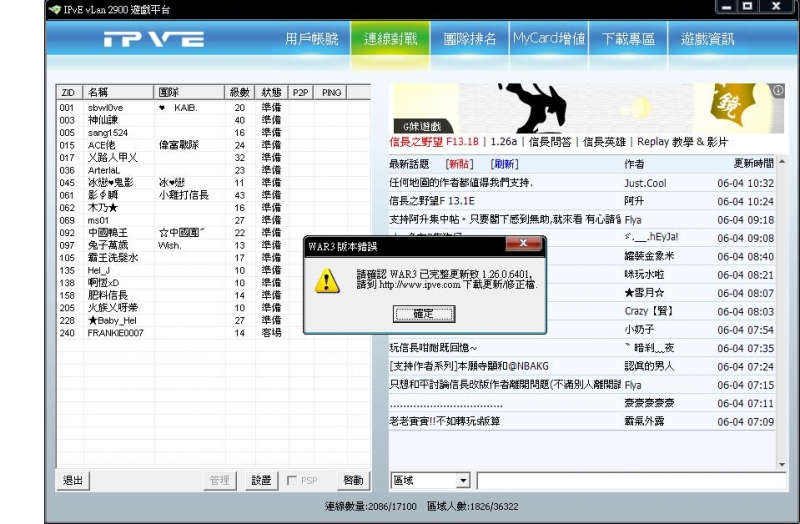Sort player list by 狀態 column
The width and height of the screenshot is (800, 524).
[x=271, y=92]
